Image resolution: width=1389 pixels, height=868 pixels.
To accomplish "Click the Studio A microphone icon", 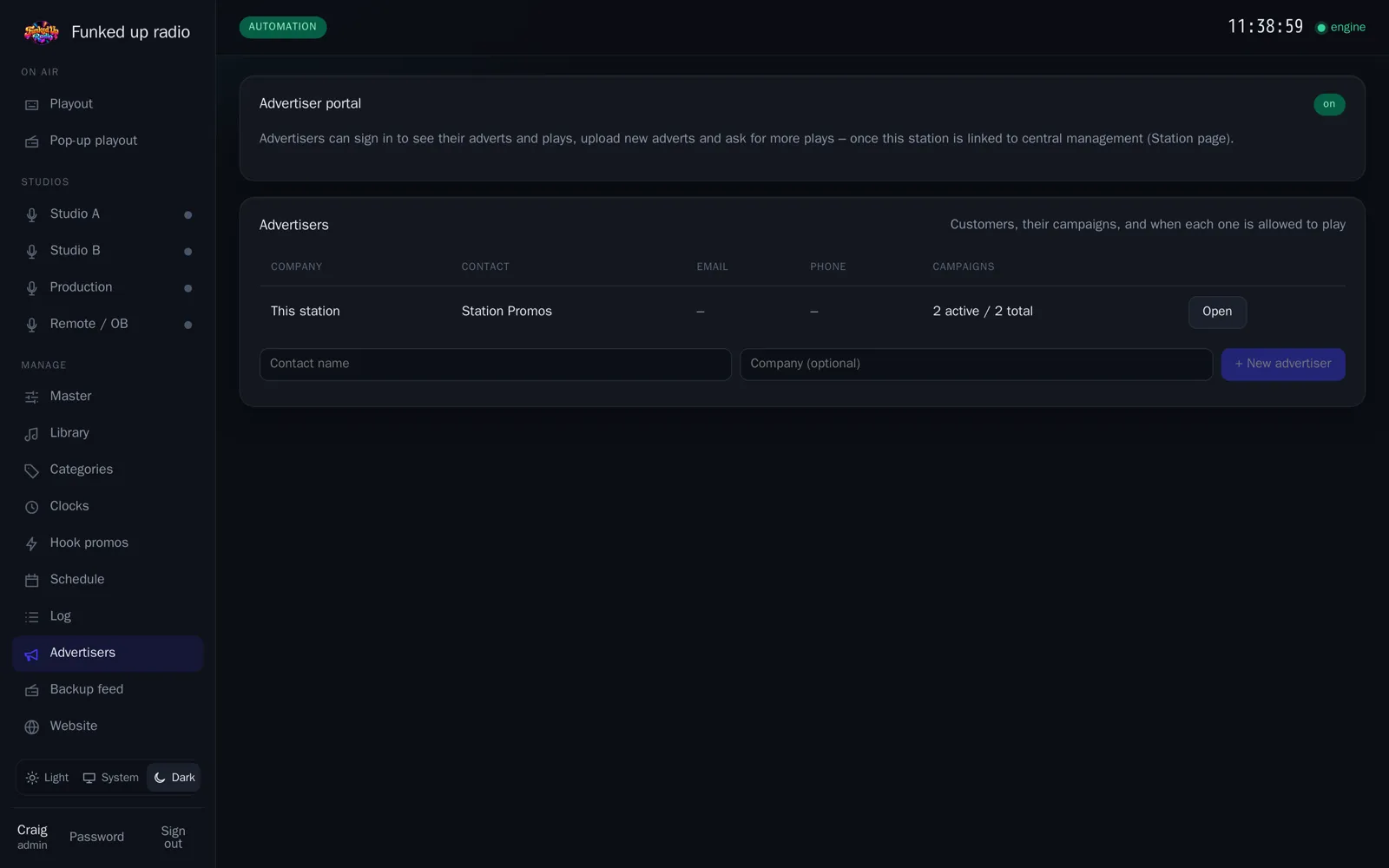I will click(32, 215).
